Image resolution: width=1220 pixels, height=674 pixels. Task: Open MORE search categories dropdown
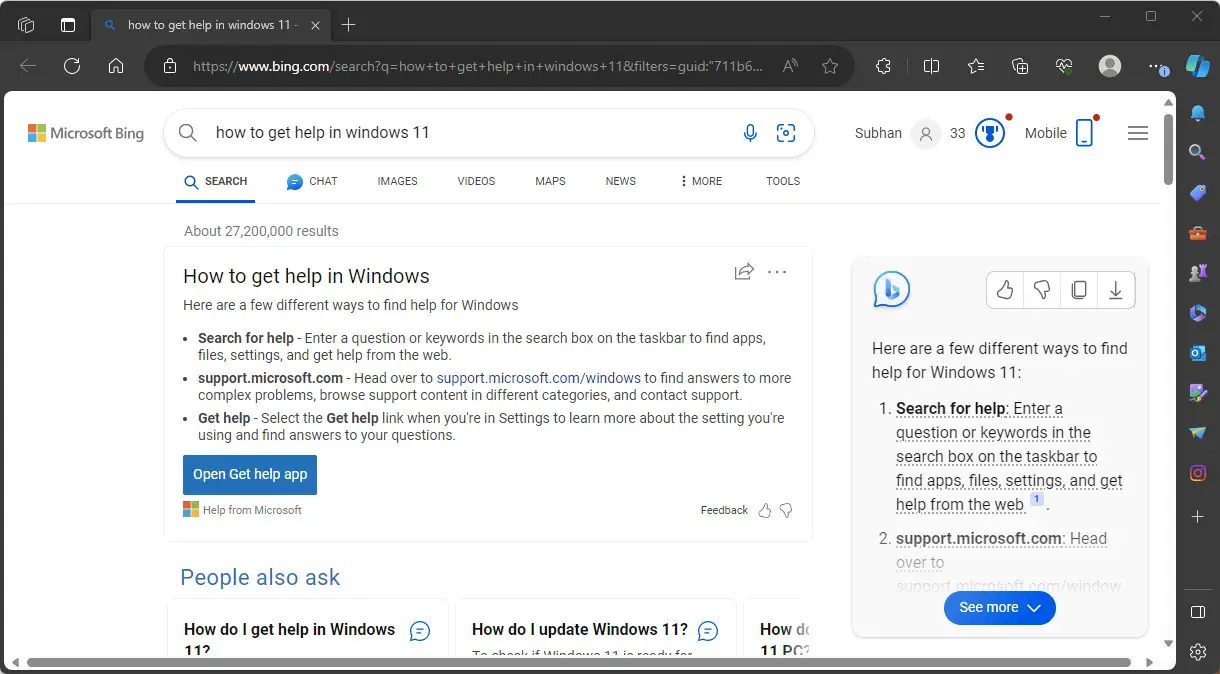coord(700,181)
